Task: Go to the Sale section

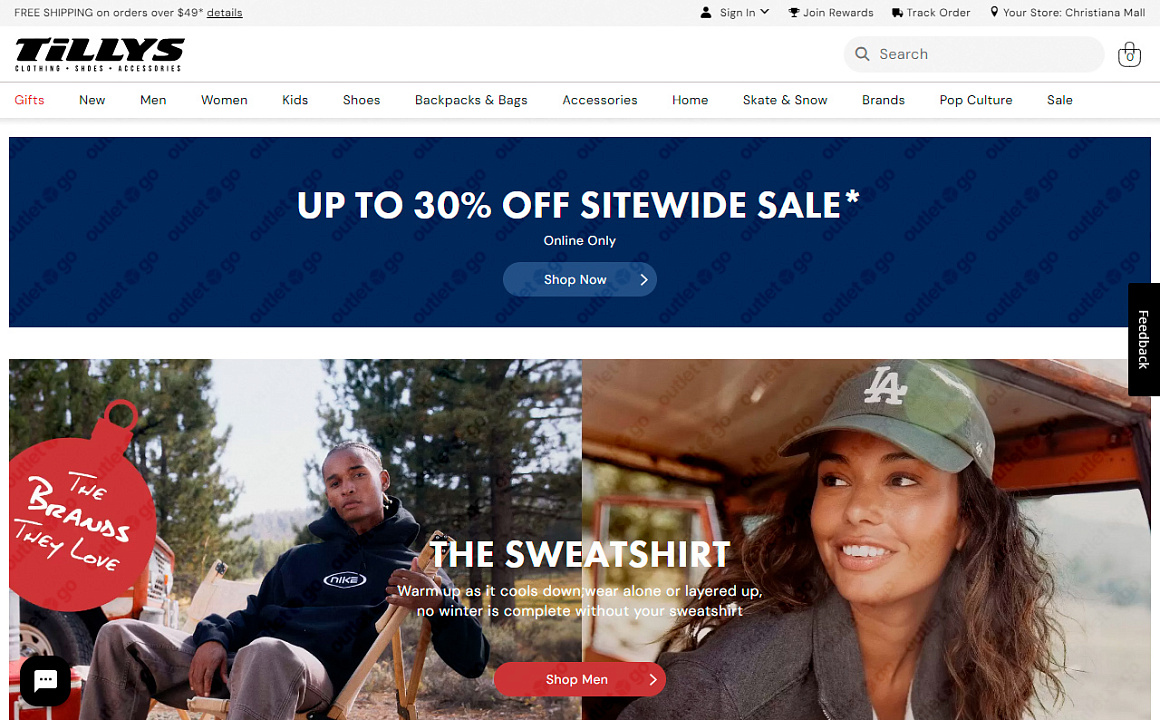Action: (x=1059, y=100)
